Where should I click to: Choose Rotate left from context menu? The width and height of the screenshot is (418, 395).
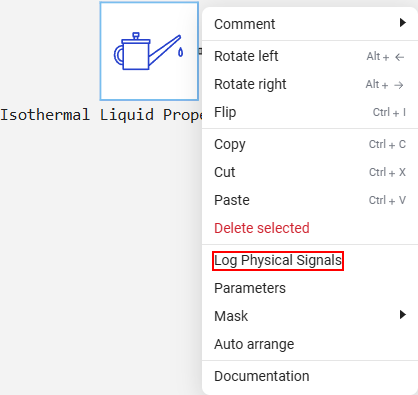click(x=310, y=56)
